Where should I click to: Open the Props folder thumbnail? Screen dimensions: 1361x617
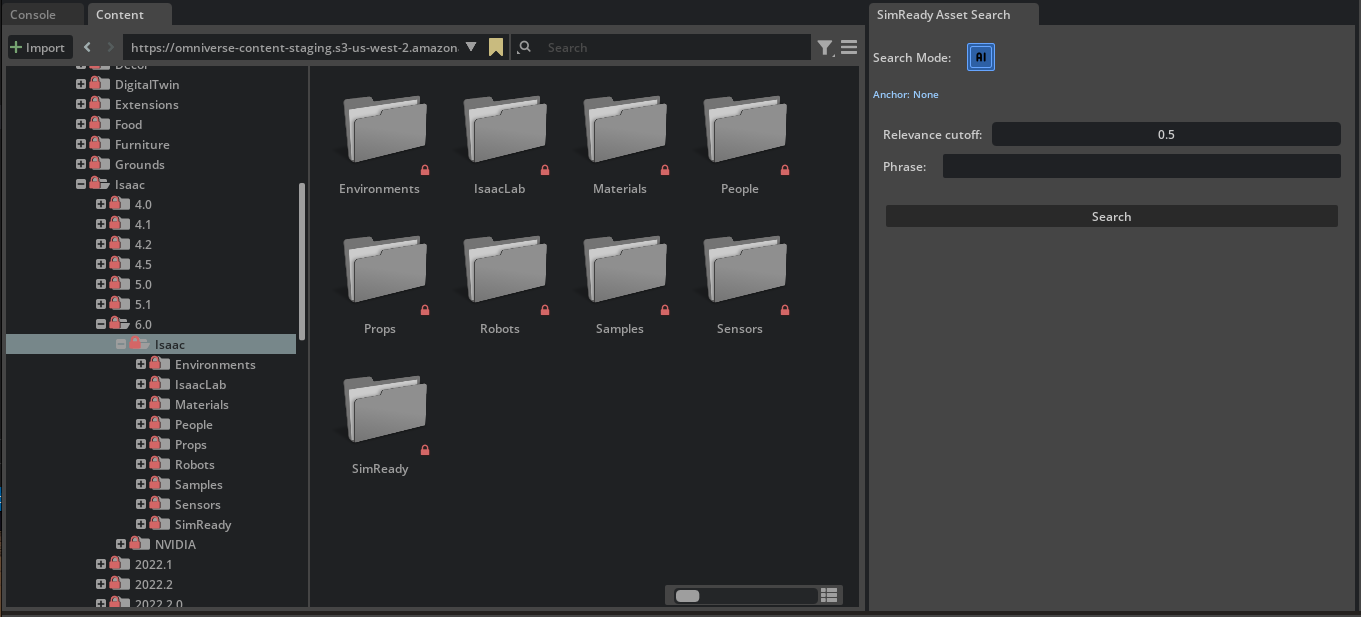[385, 270]
